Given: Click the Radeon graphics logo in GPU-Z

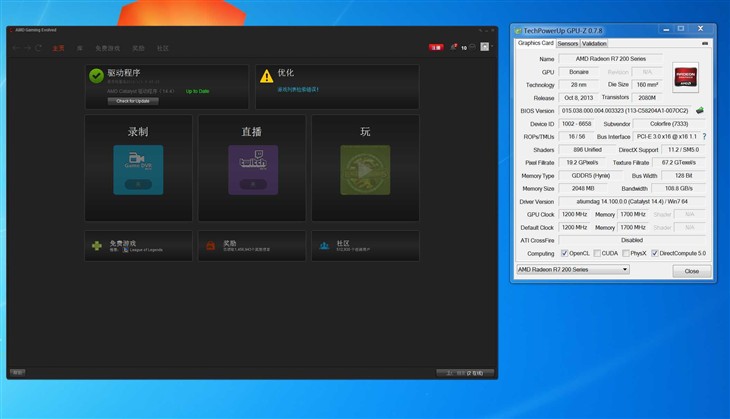Looking at the screenshot, I should click(686, 78).
